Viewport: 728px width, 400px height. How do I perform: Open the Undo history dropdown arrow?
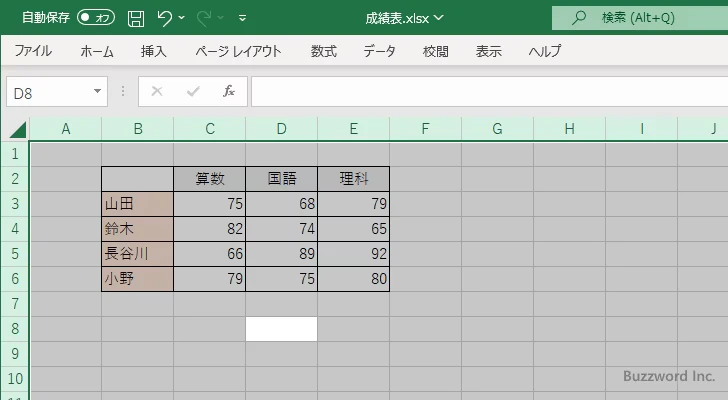tap(182, 18)
